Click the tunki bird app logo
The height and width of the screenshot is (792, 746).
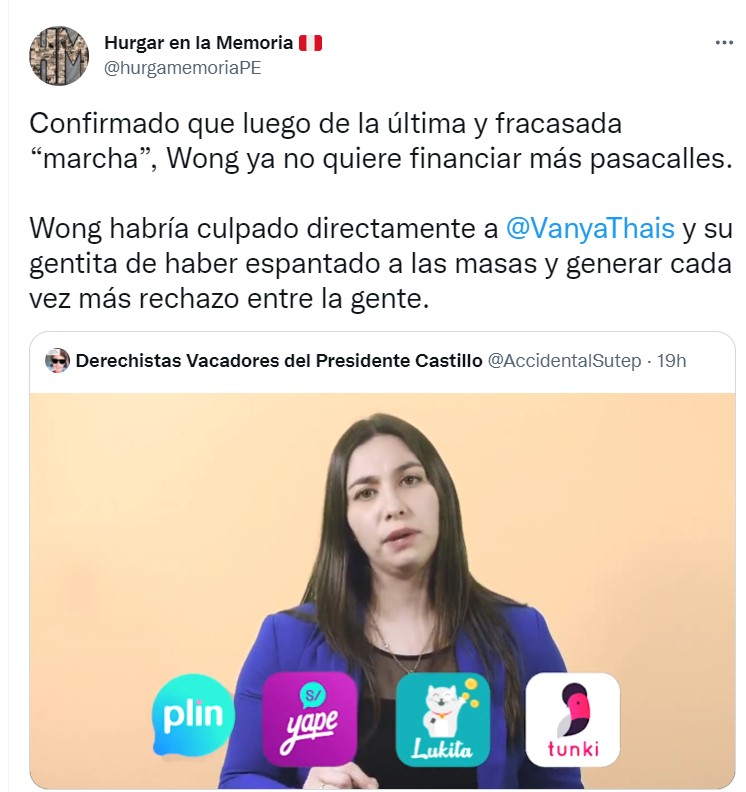pos(573,719)
